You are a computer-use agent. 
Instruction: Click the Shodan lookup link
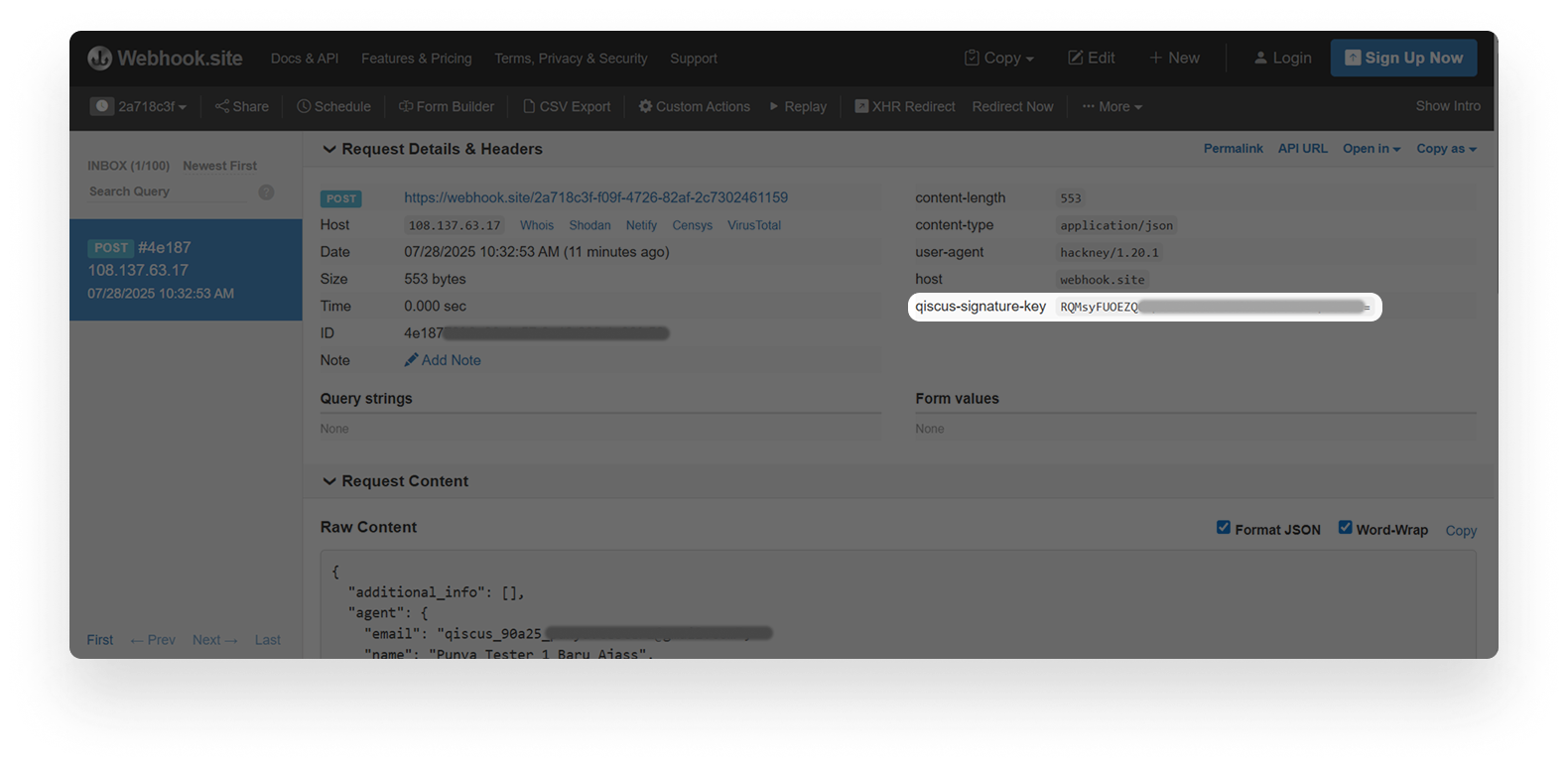589,225
